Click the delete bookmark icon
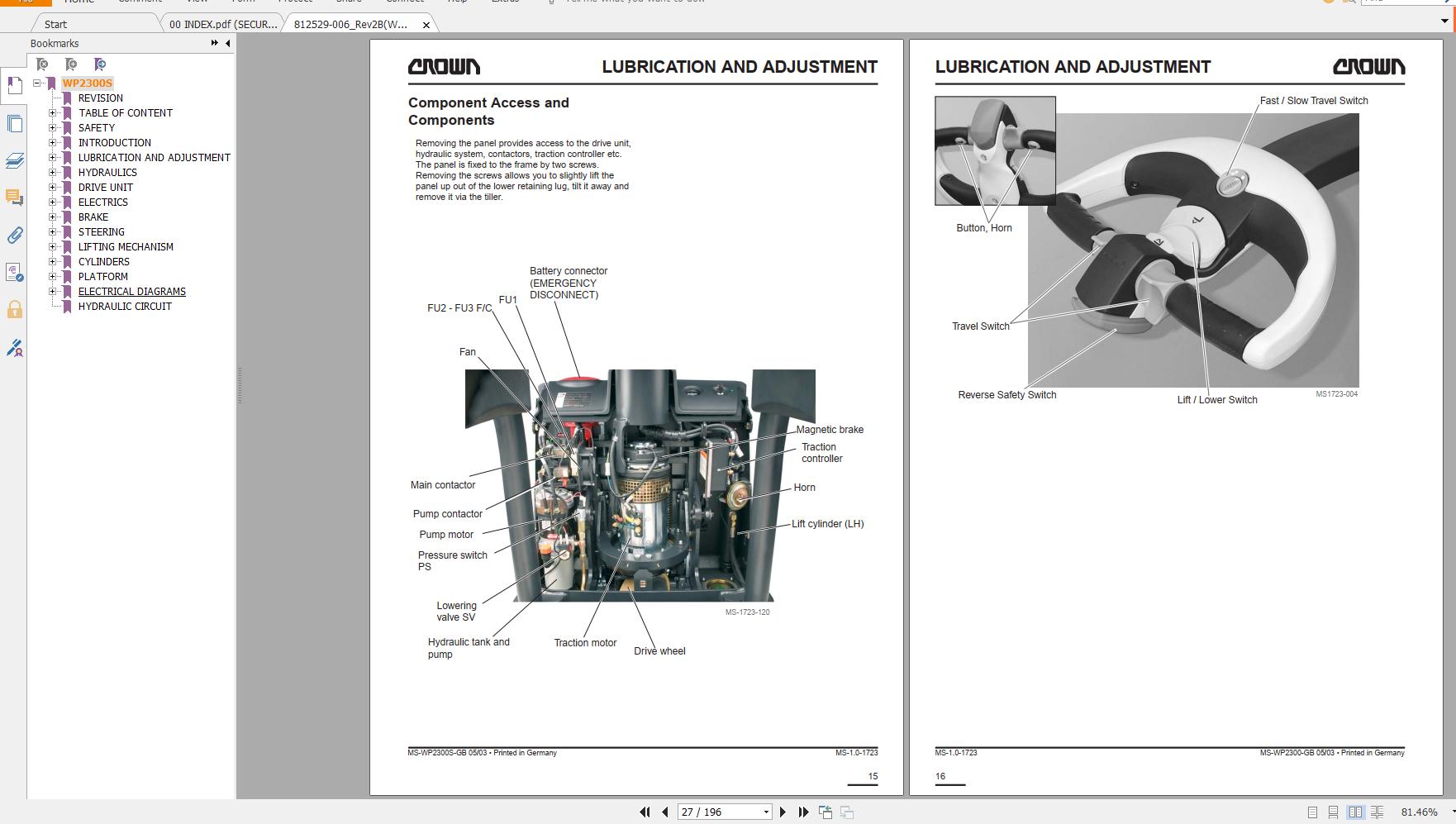 click(42, 64)
